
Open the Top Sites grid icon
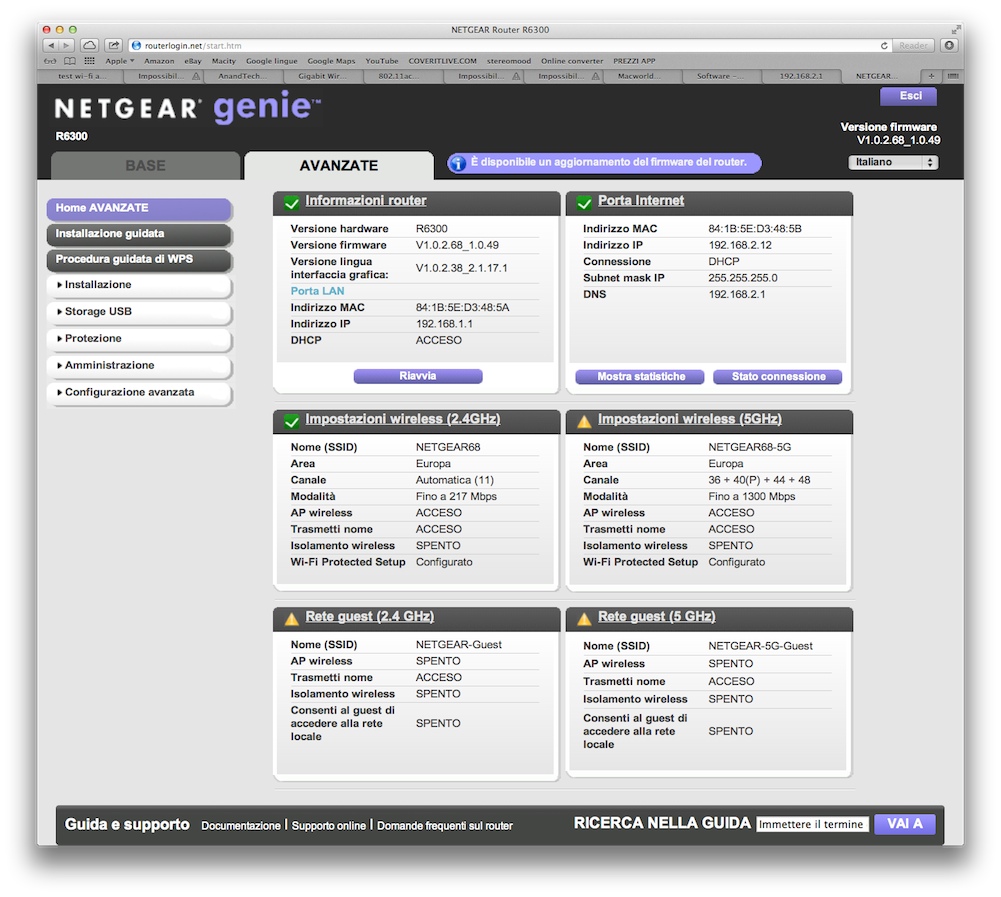(x=90, y=61)
